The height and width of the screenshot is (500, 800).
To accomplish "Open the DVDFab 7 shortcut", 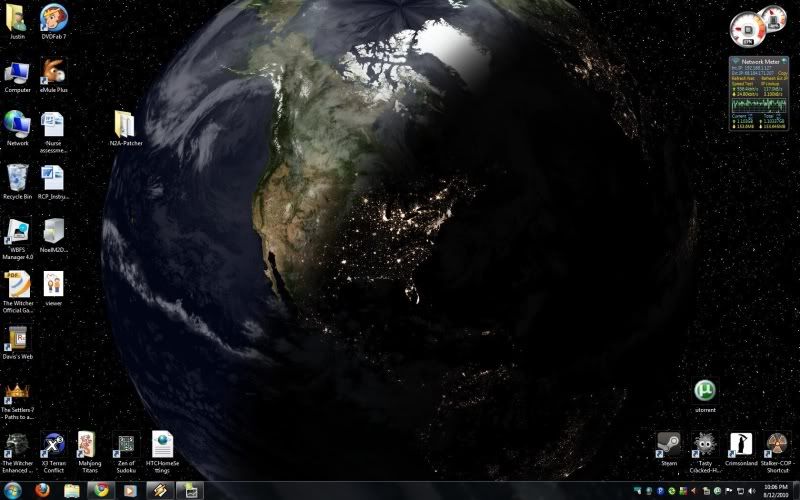I will tap(53, 18).
